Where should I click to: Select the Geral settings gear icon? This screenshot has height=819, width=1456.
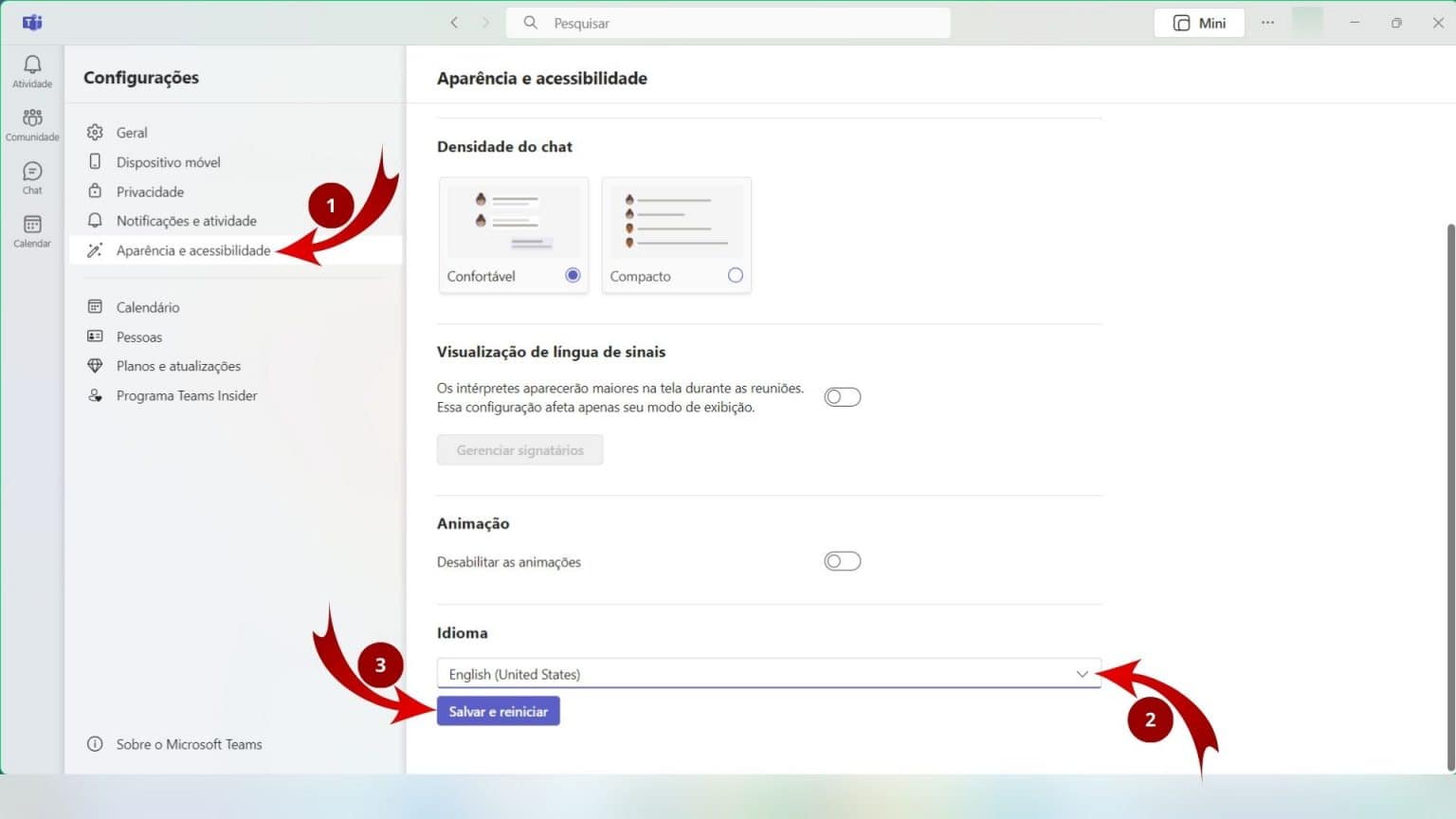point(95,132)
